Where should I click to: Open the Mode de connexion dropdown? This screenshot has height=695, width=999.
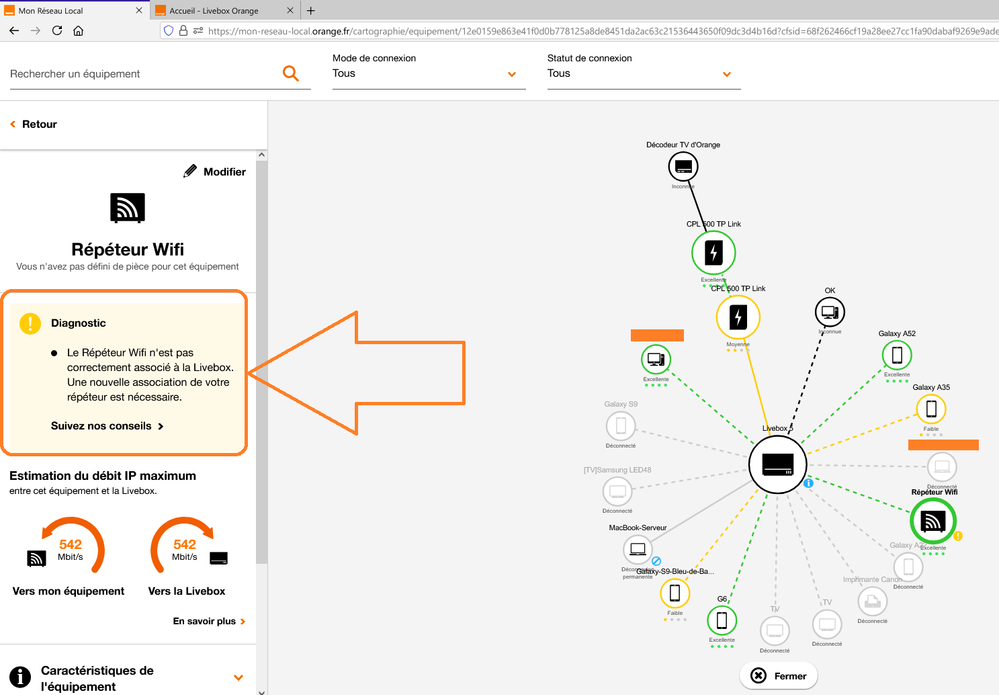coord(428,74)
